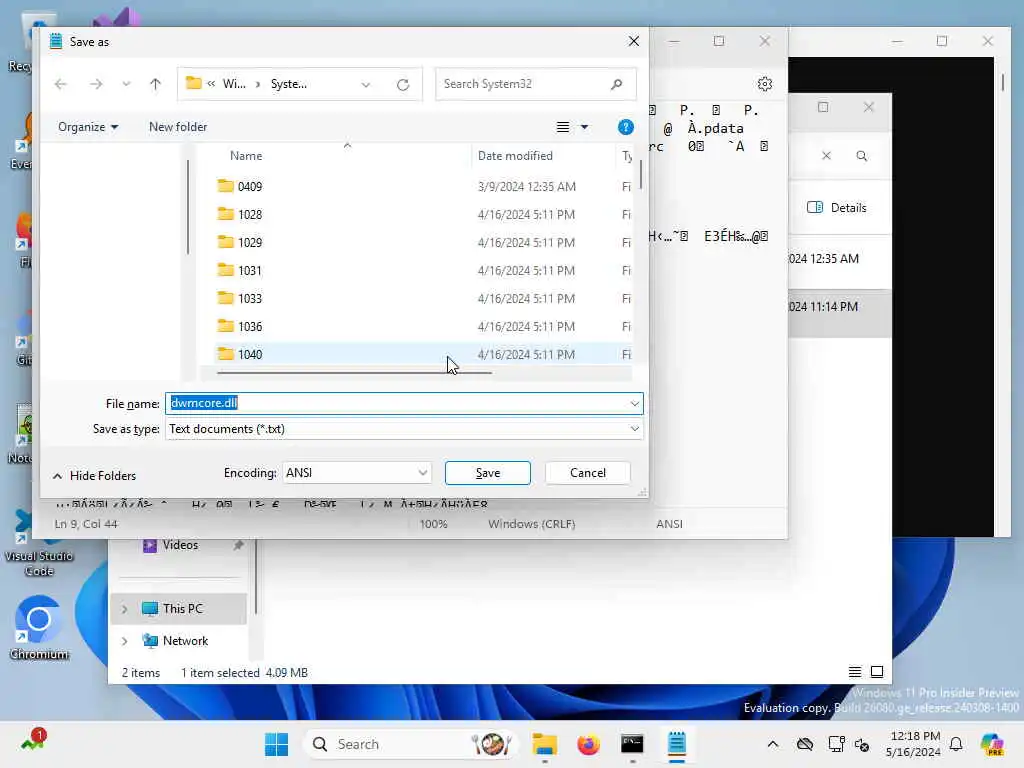Change view layout icon in Save as
Screen dimensions: 1024x768
point(563,127)
